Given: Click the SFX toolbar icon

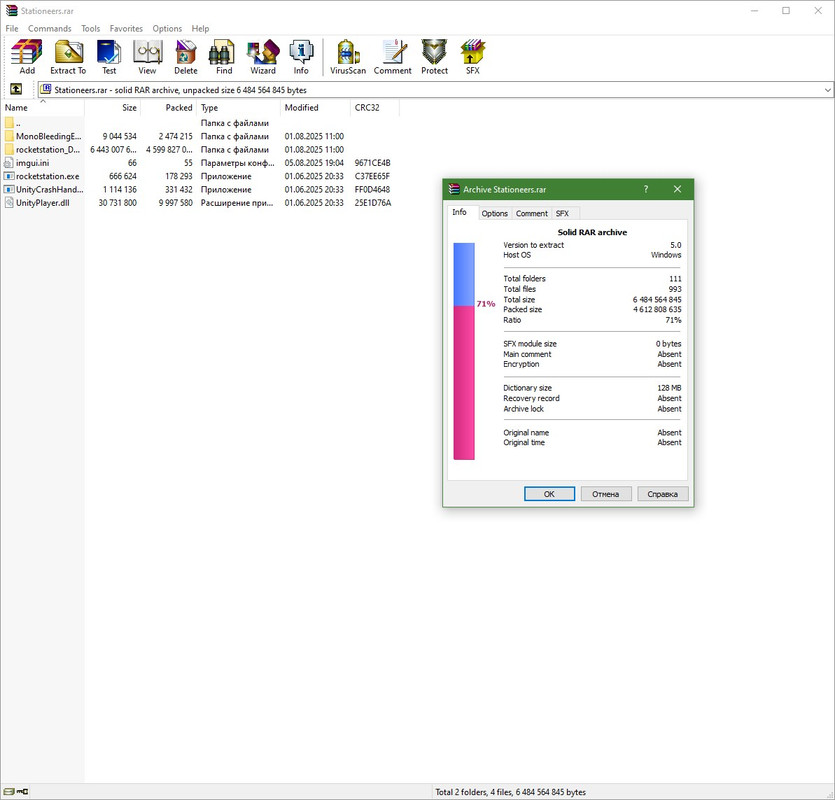Looking at the screenshot, I should [x=473, y=56].
